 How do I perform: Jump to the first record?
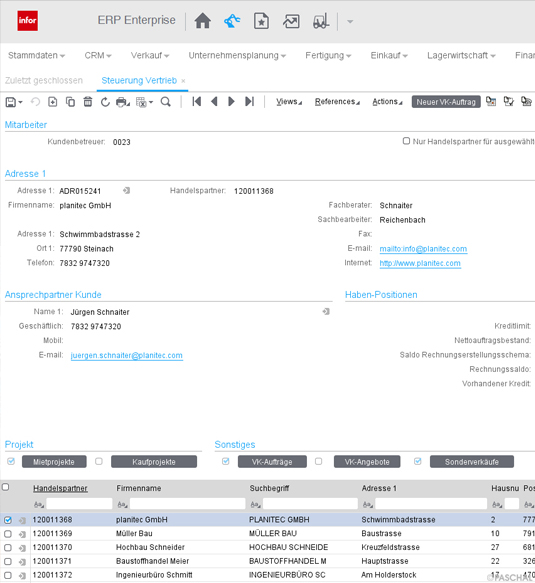(197, 102)
